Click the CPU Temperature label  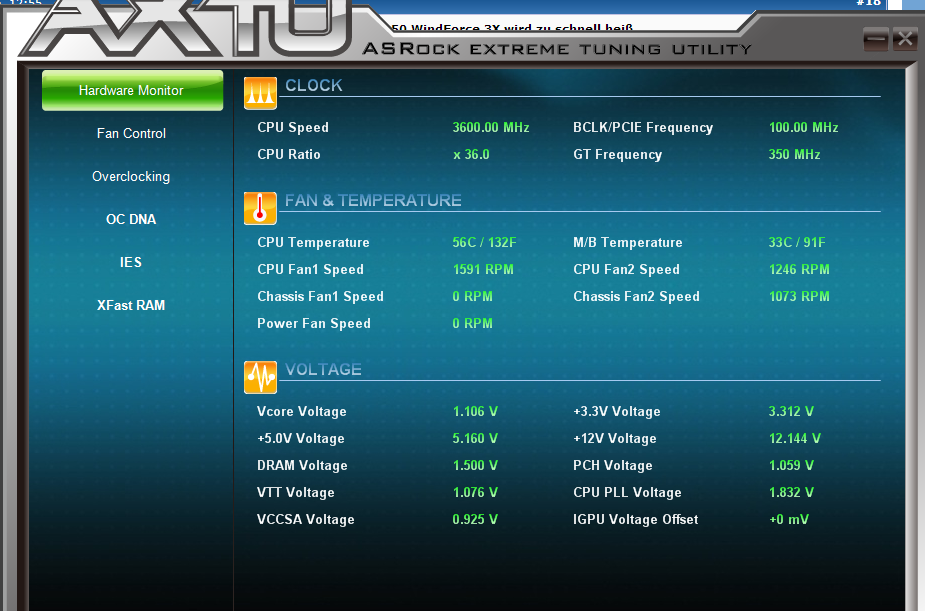[313, 242]
